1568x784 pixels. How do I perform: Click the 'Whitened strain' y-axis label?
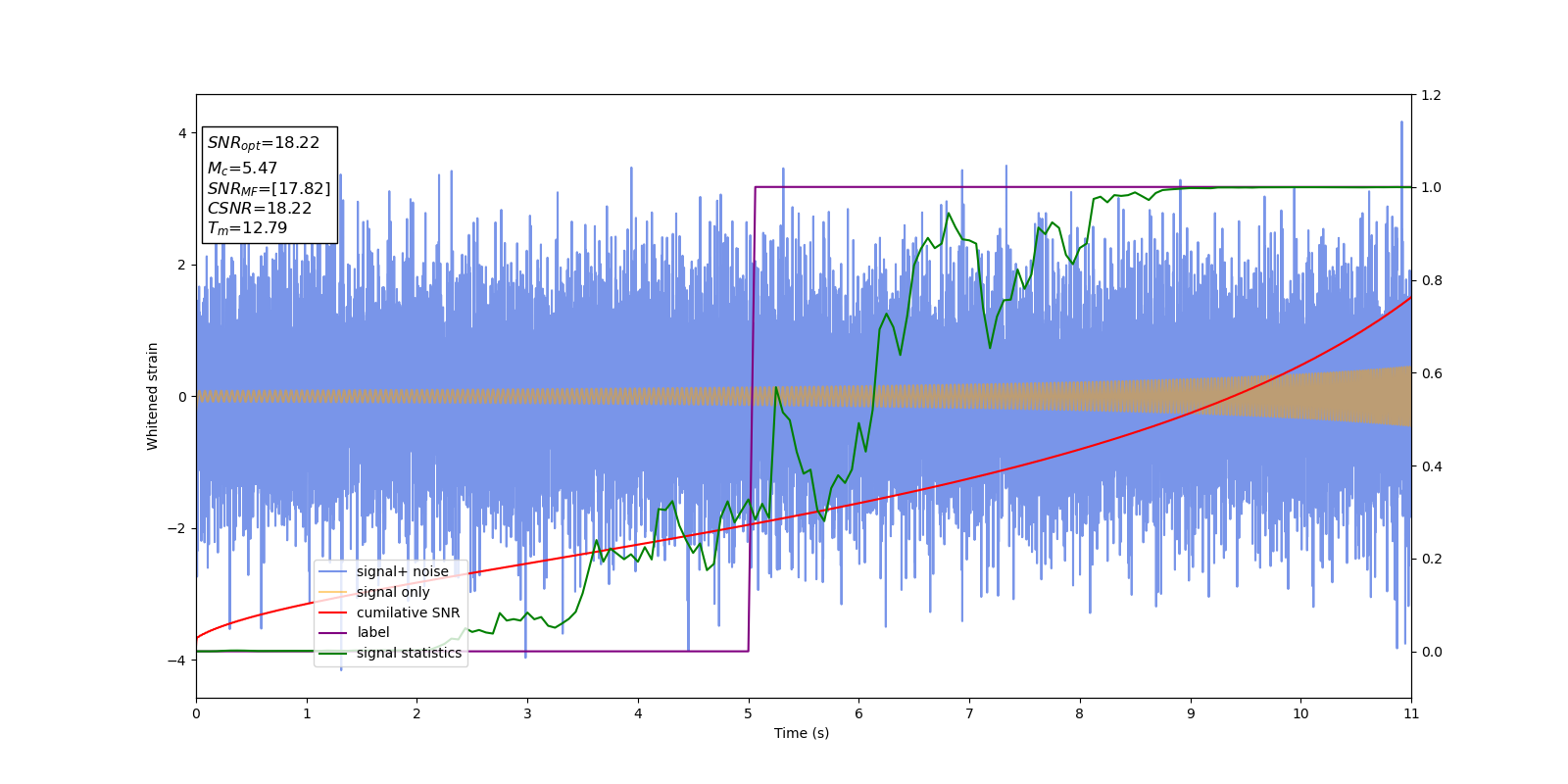coord(153,396)
